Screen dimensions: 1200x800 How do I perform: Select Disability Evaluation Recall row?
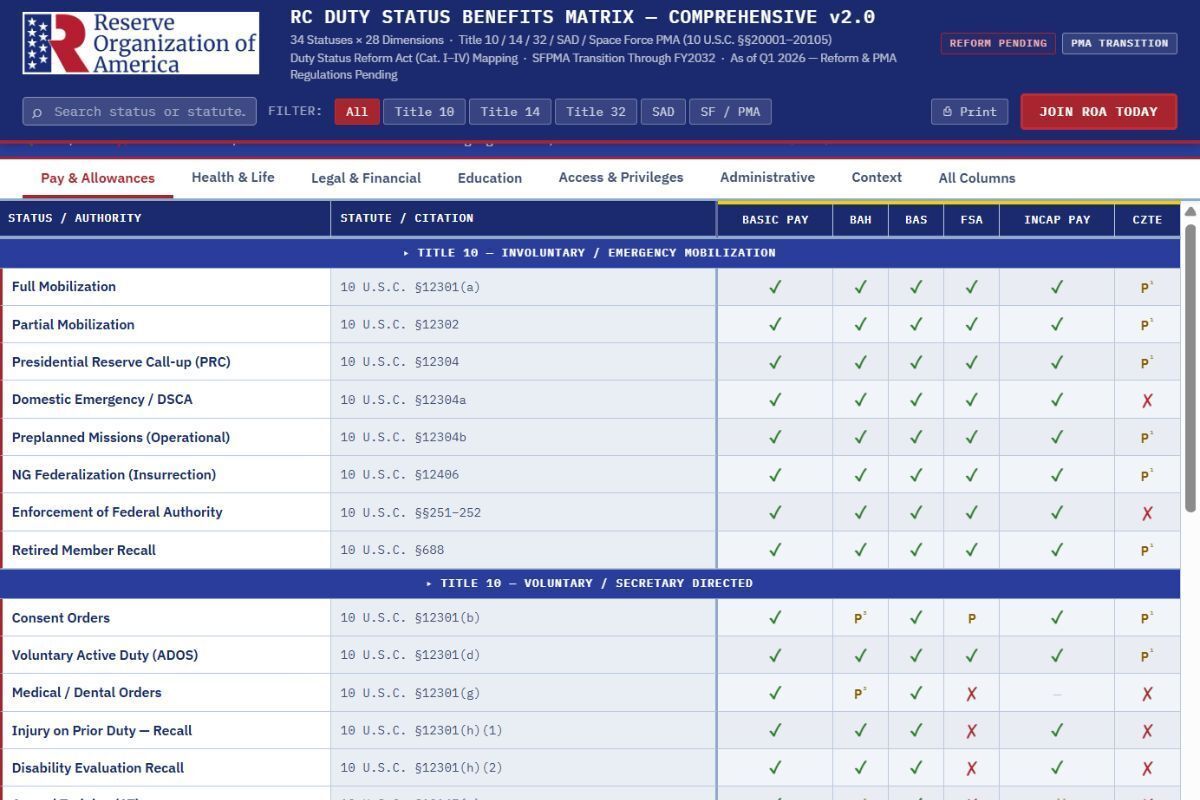point(590,768)
